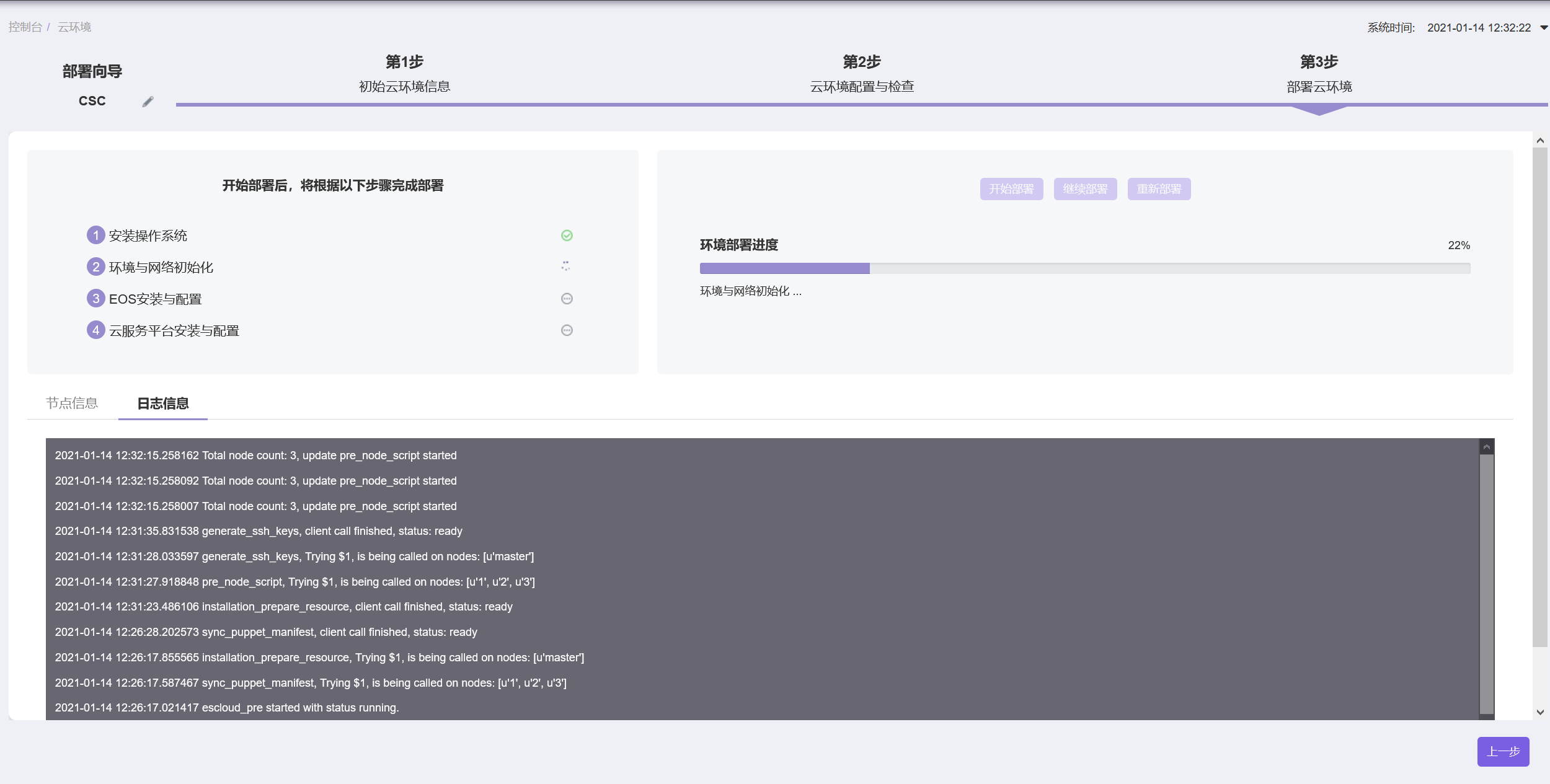This screenshot has height=784, width=1550.
Task: Click the 环境部署进度 progress bar
Action: tap(1084, 268)
